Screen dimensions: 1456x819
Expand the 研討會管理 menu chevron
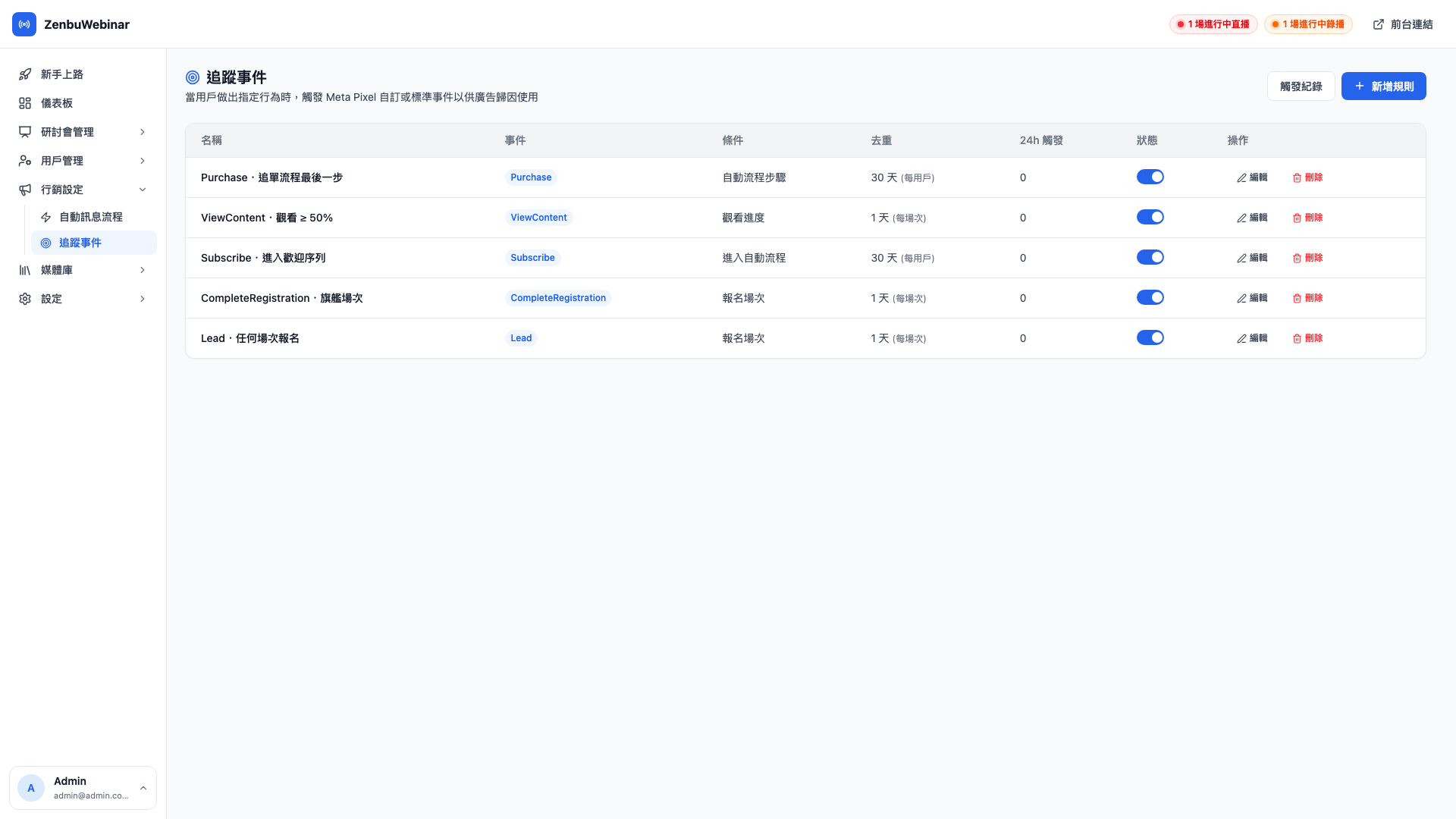tap(143, 132)
